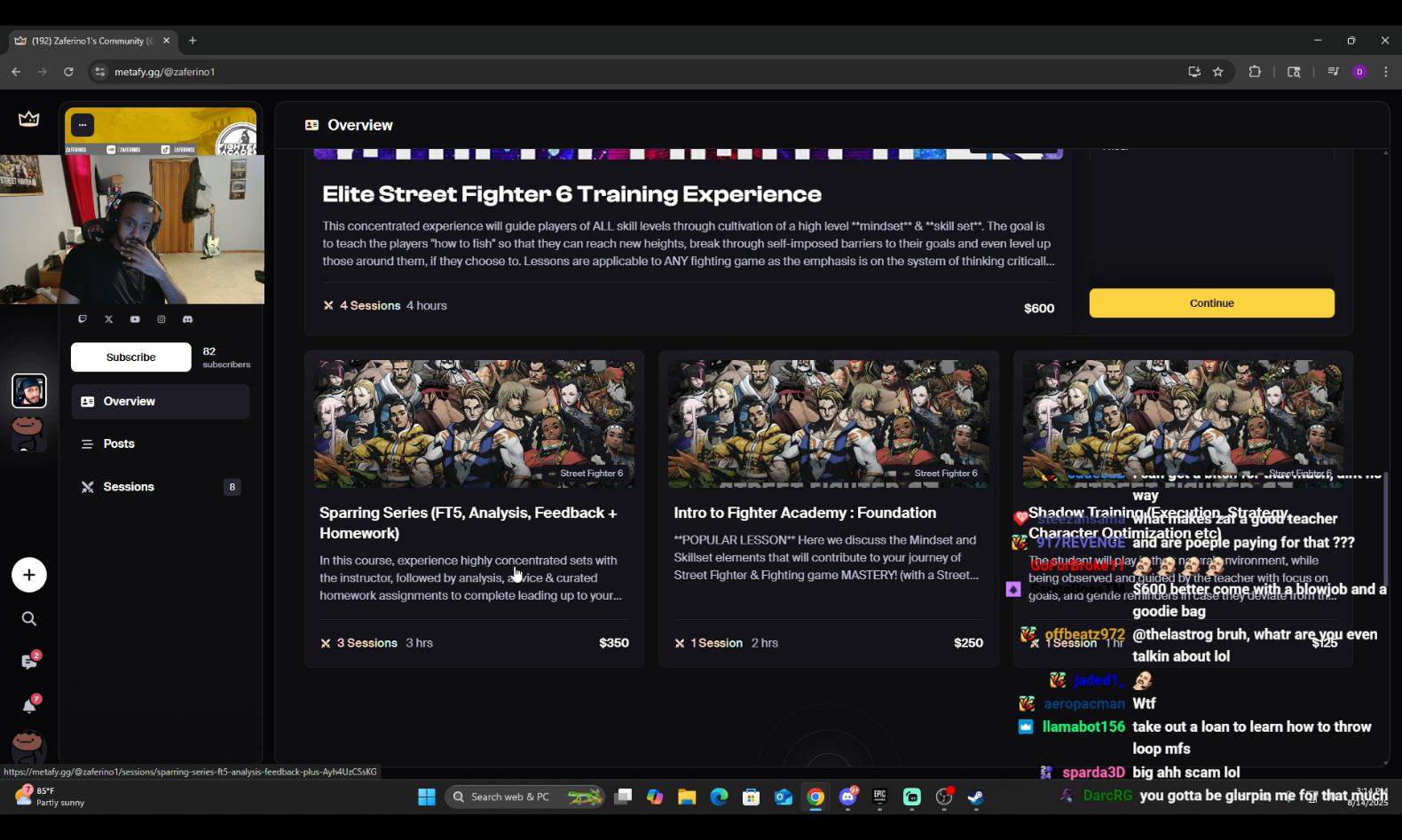
Task: Open File Explorer from the taskbar
Action: tap(687, 797)
